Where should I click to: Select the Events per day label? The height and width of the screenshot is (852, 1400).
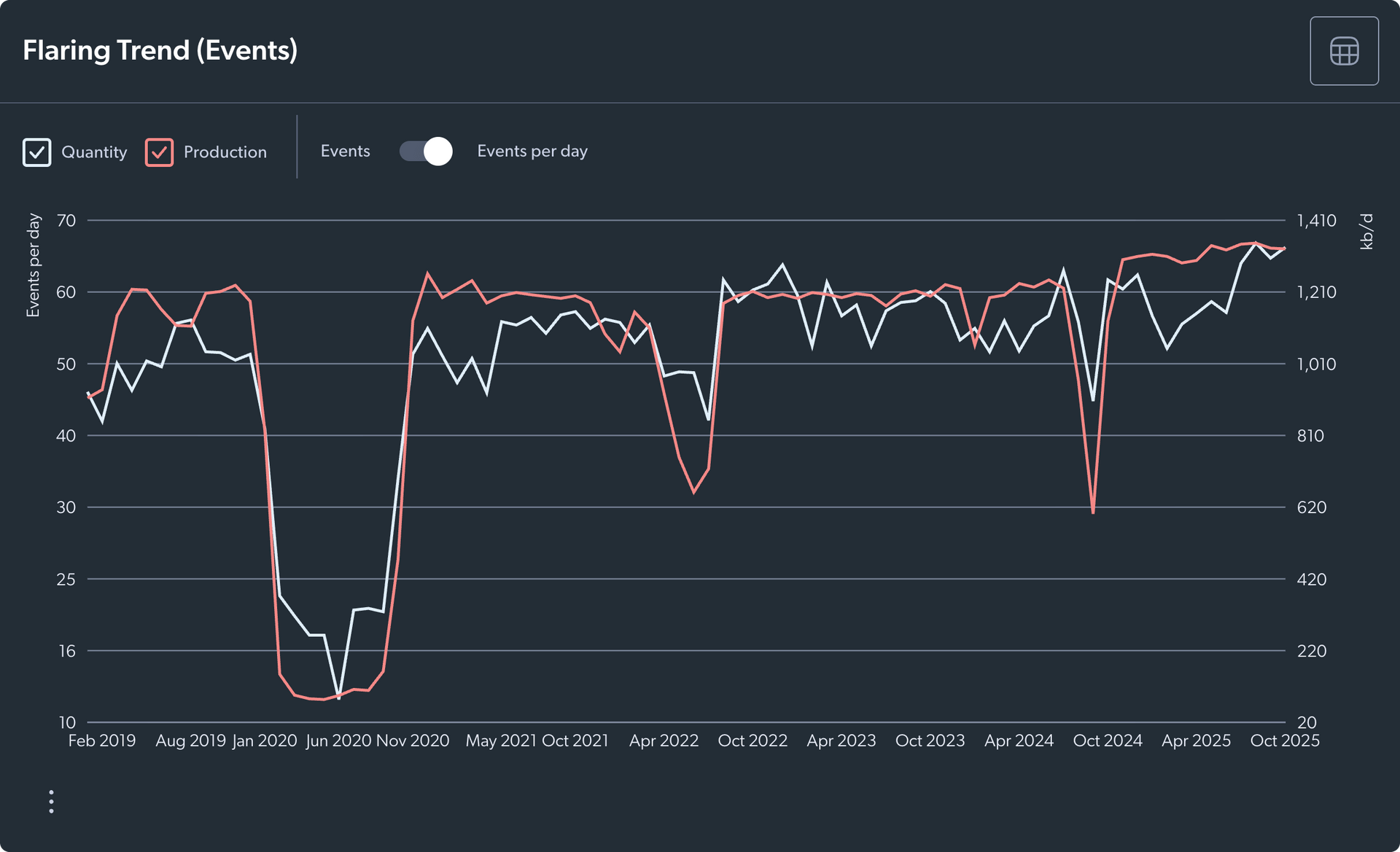(532, 151)
